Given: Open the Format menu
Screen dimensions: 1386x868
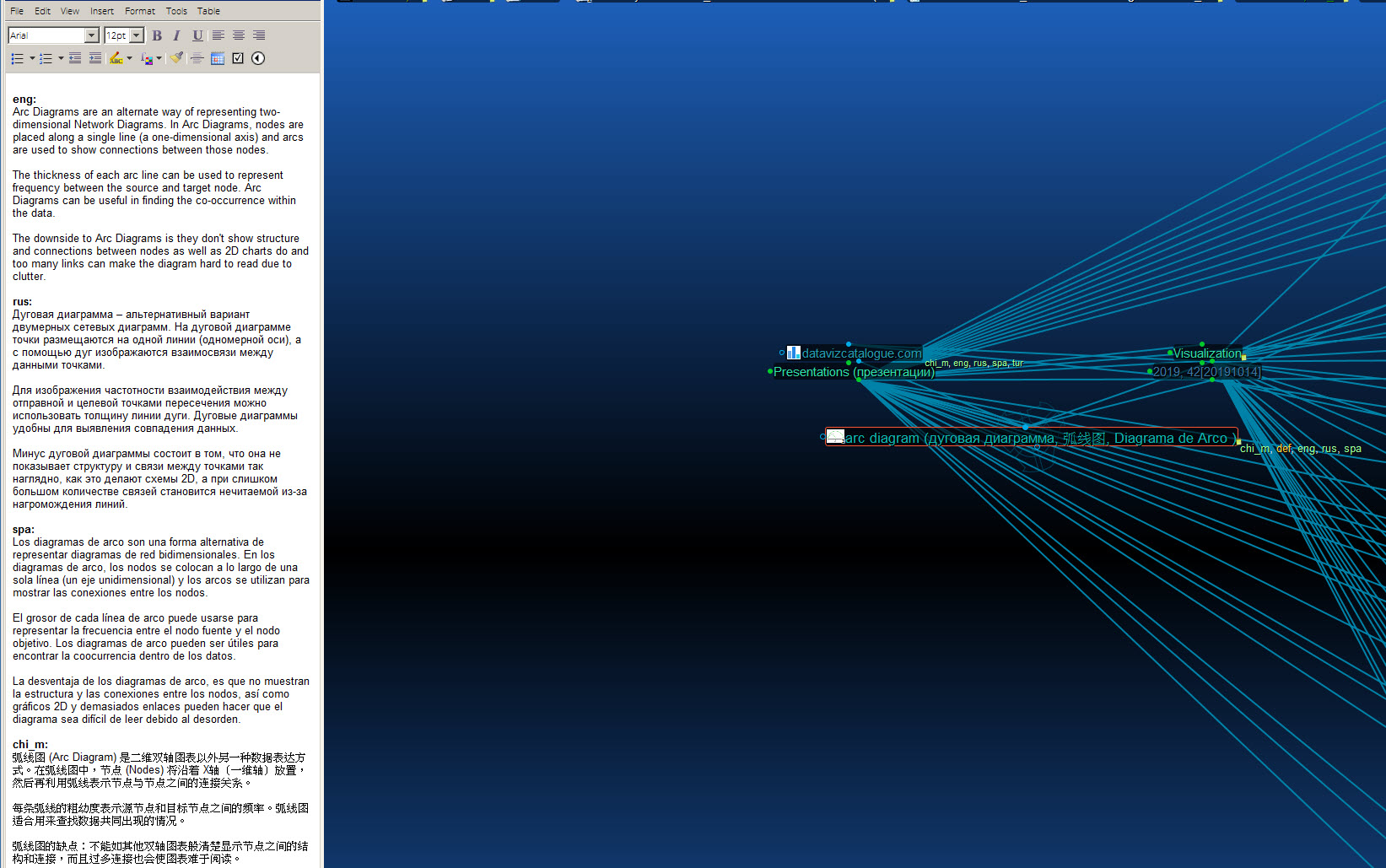Looking at the screenshot, I should 139,10.
